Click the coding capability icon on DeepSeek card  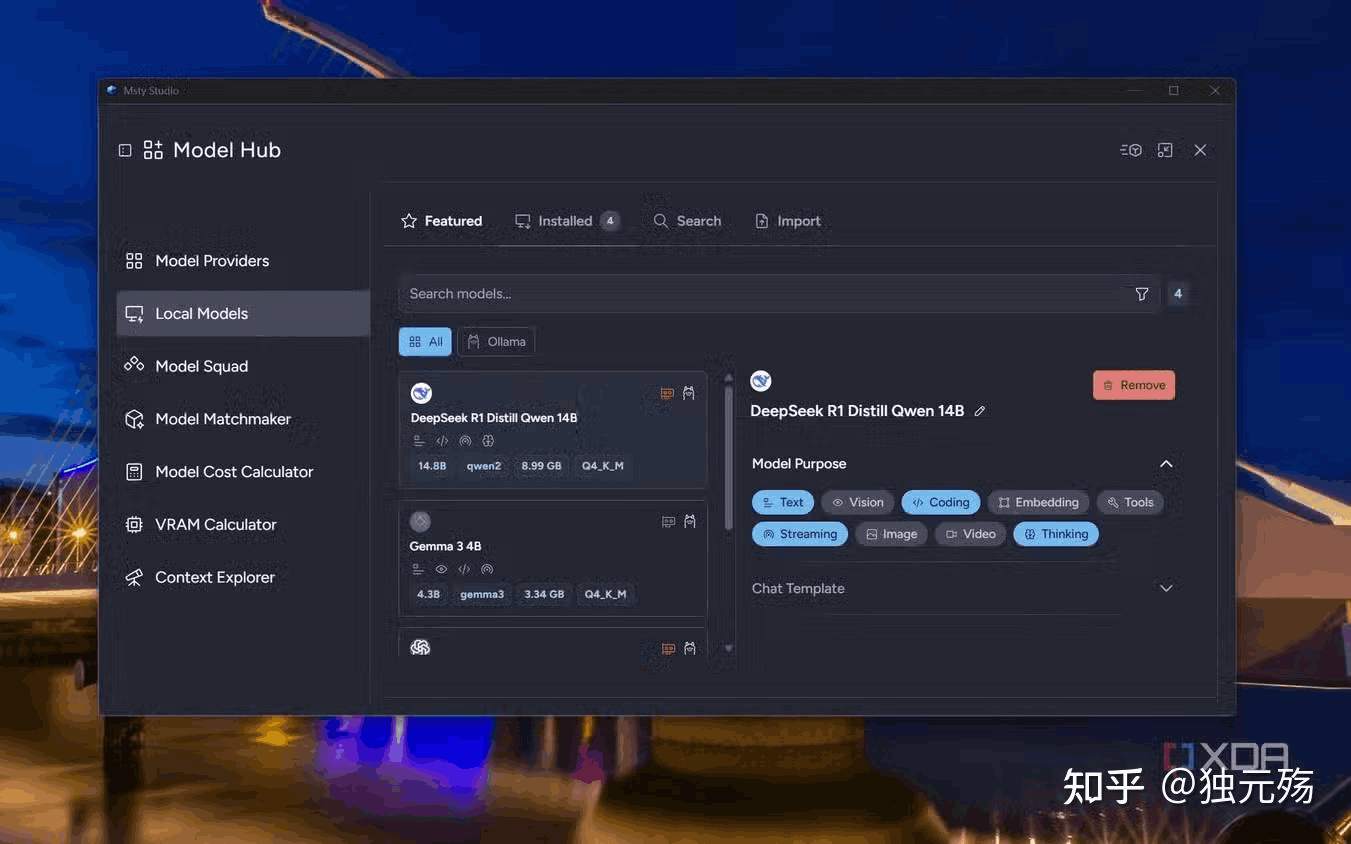coord(442,441)
